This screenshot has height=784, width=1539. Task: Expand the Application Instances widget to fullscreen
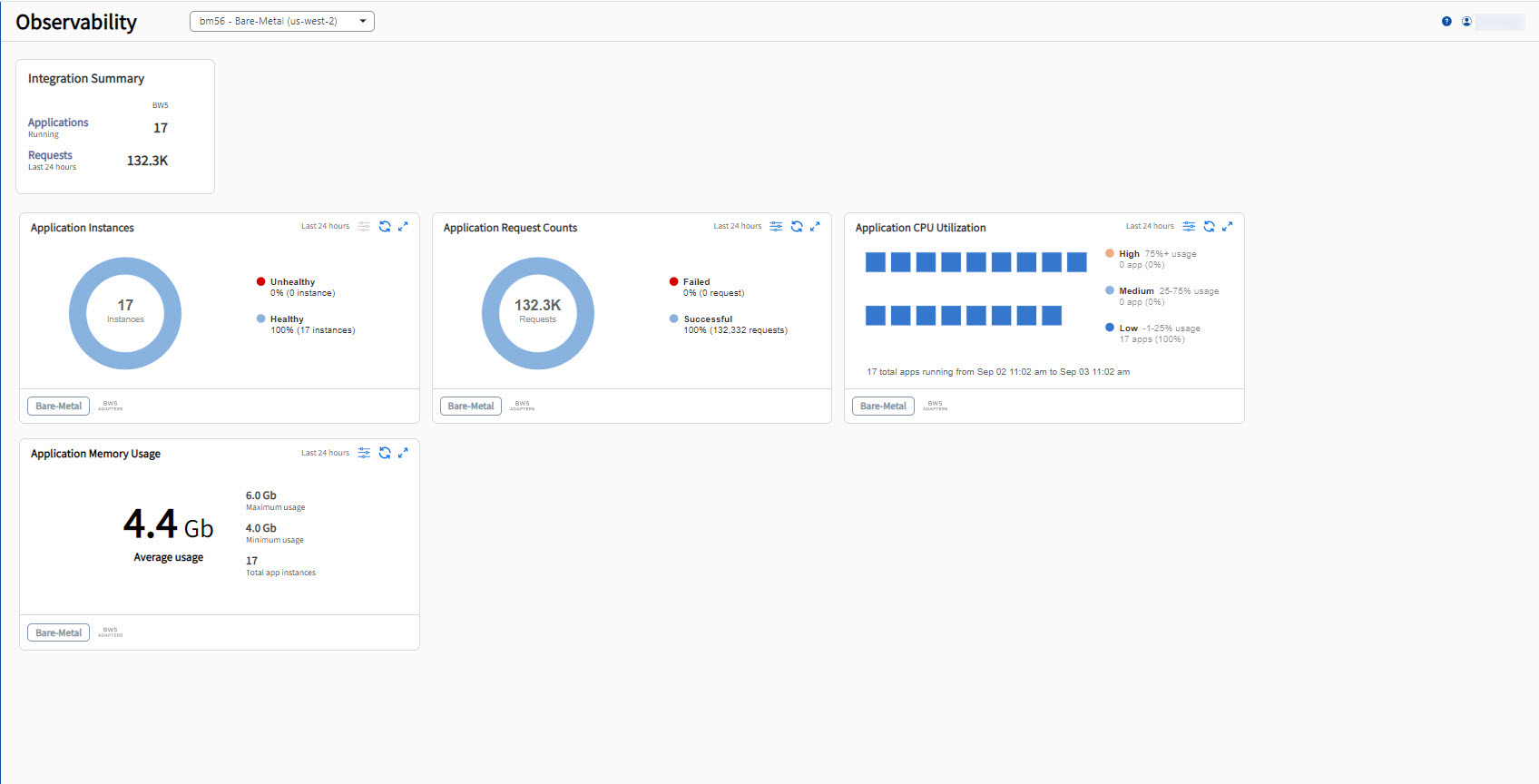(403, 227)
